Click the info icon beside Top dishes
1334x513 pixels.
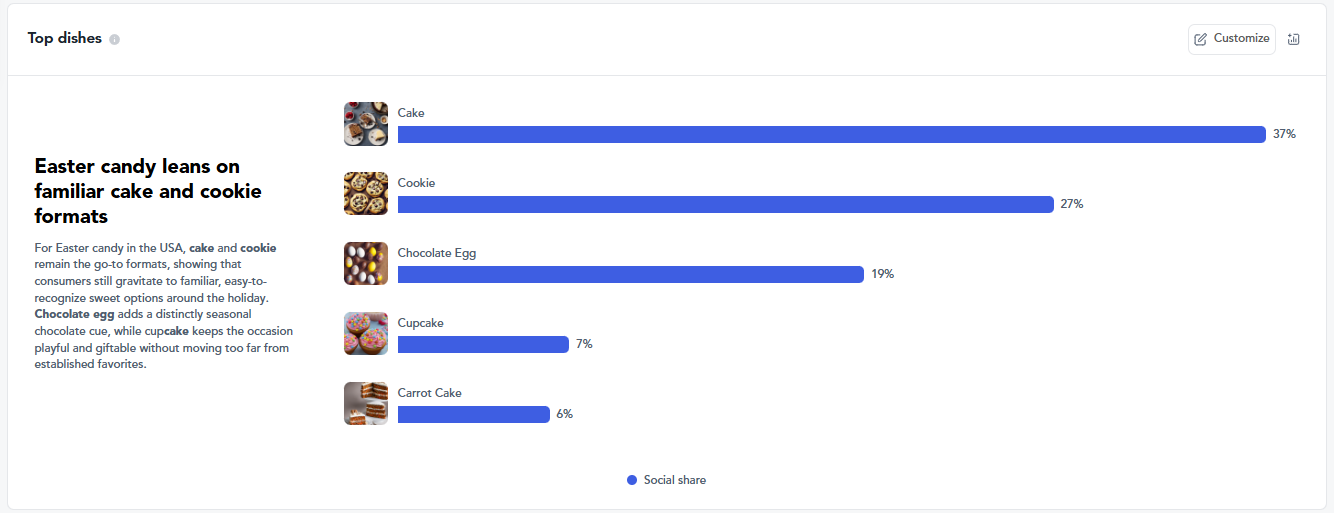coord(115,39)
